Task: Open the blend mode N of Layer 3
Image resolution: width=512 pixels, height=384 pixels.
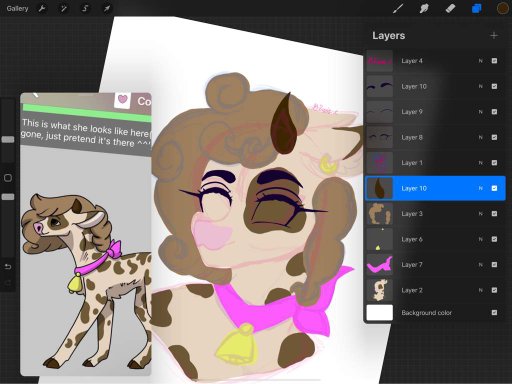Action: coord(480,214)
